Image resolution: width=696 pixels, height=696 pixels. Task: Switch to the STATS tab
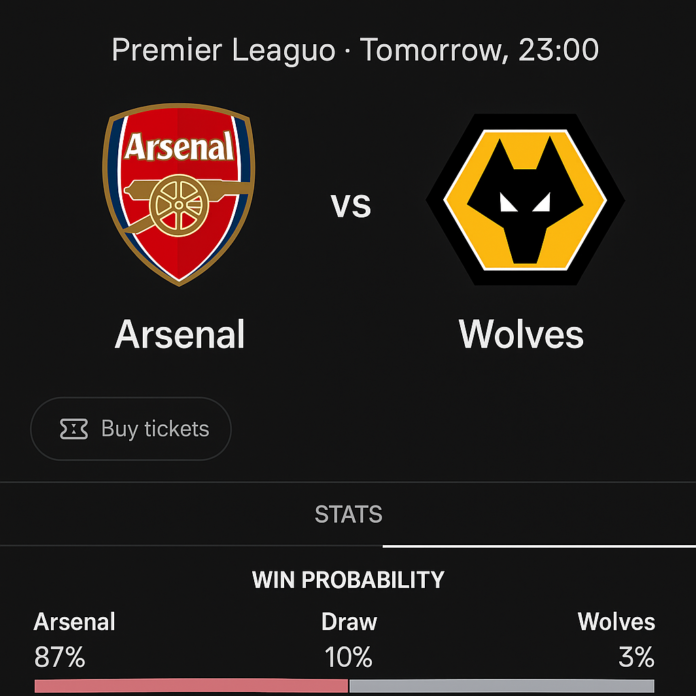coord(348,515)
